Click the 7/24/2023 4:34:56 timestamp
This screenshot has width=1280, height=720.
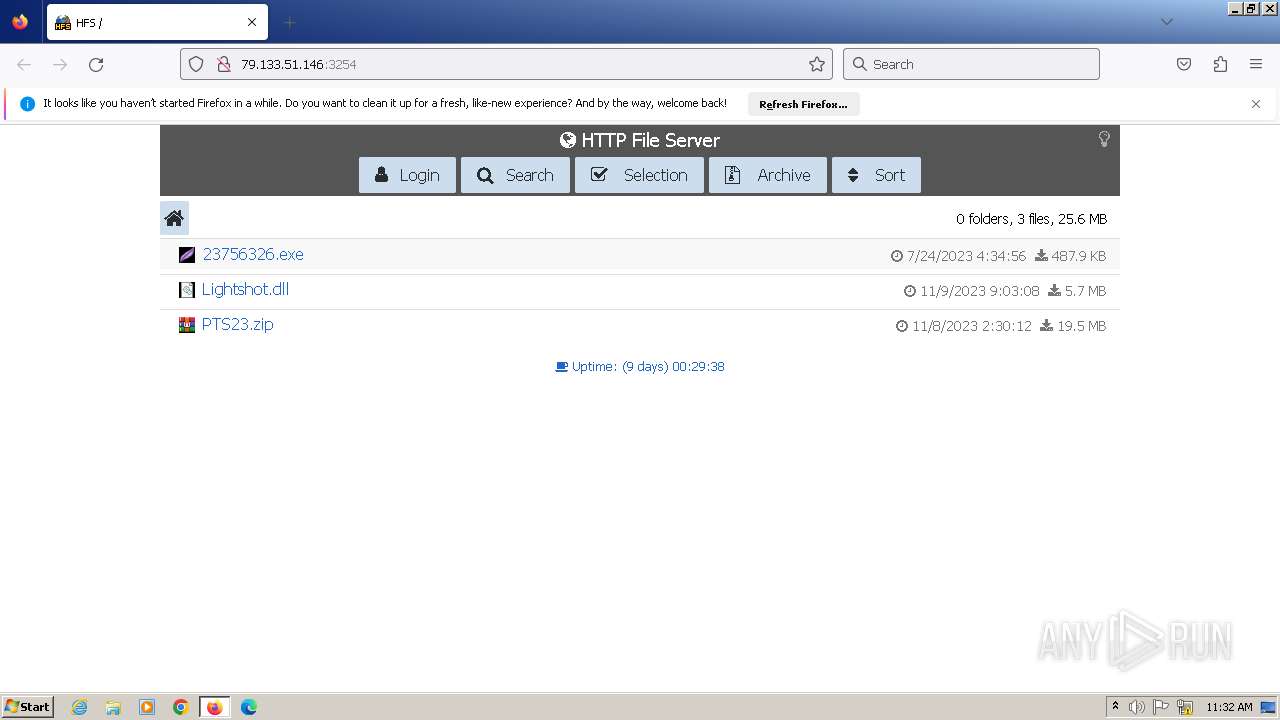[966, 256]
